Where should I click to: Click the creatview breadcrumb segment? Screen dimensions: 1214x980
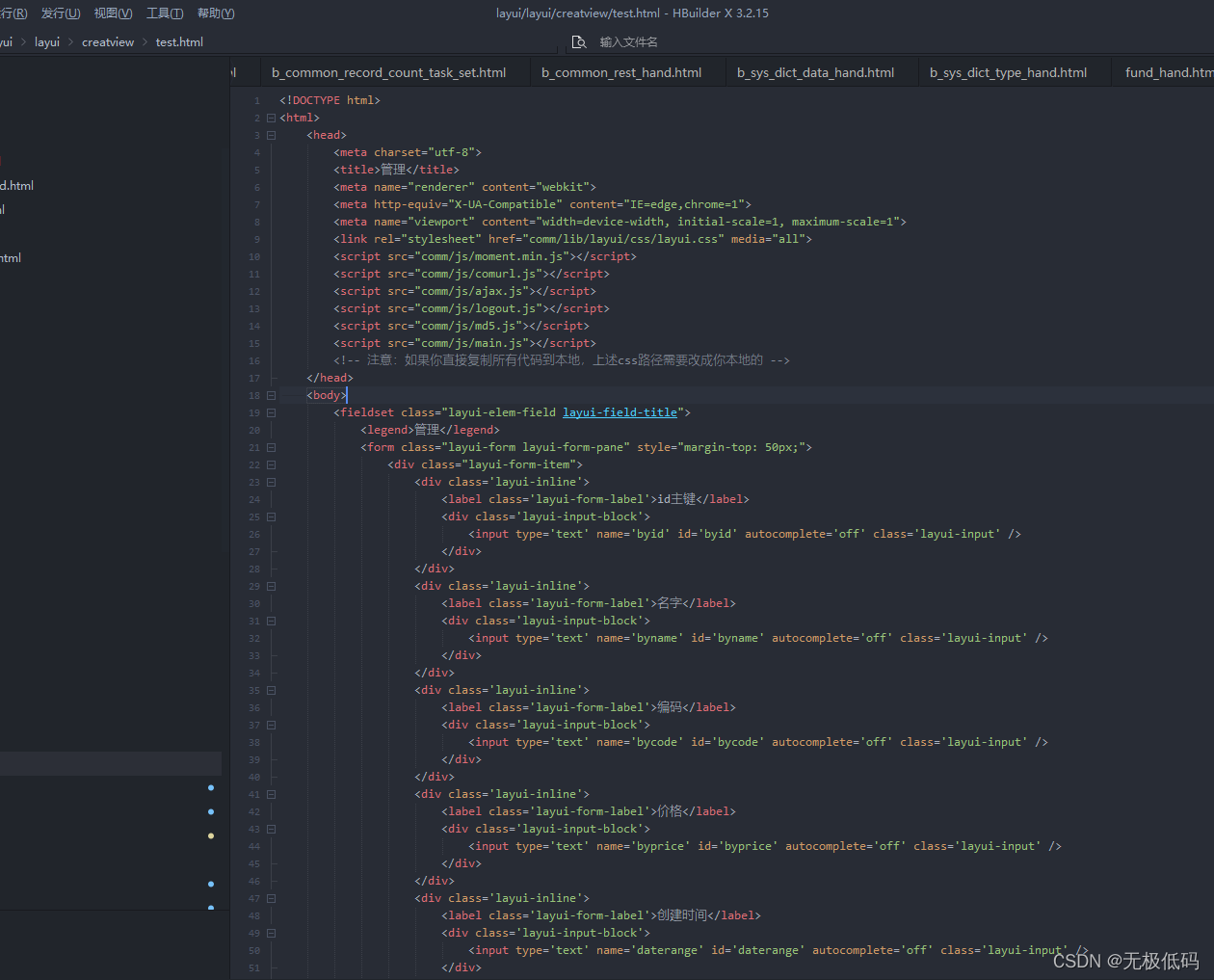point(108,42)
